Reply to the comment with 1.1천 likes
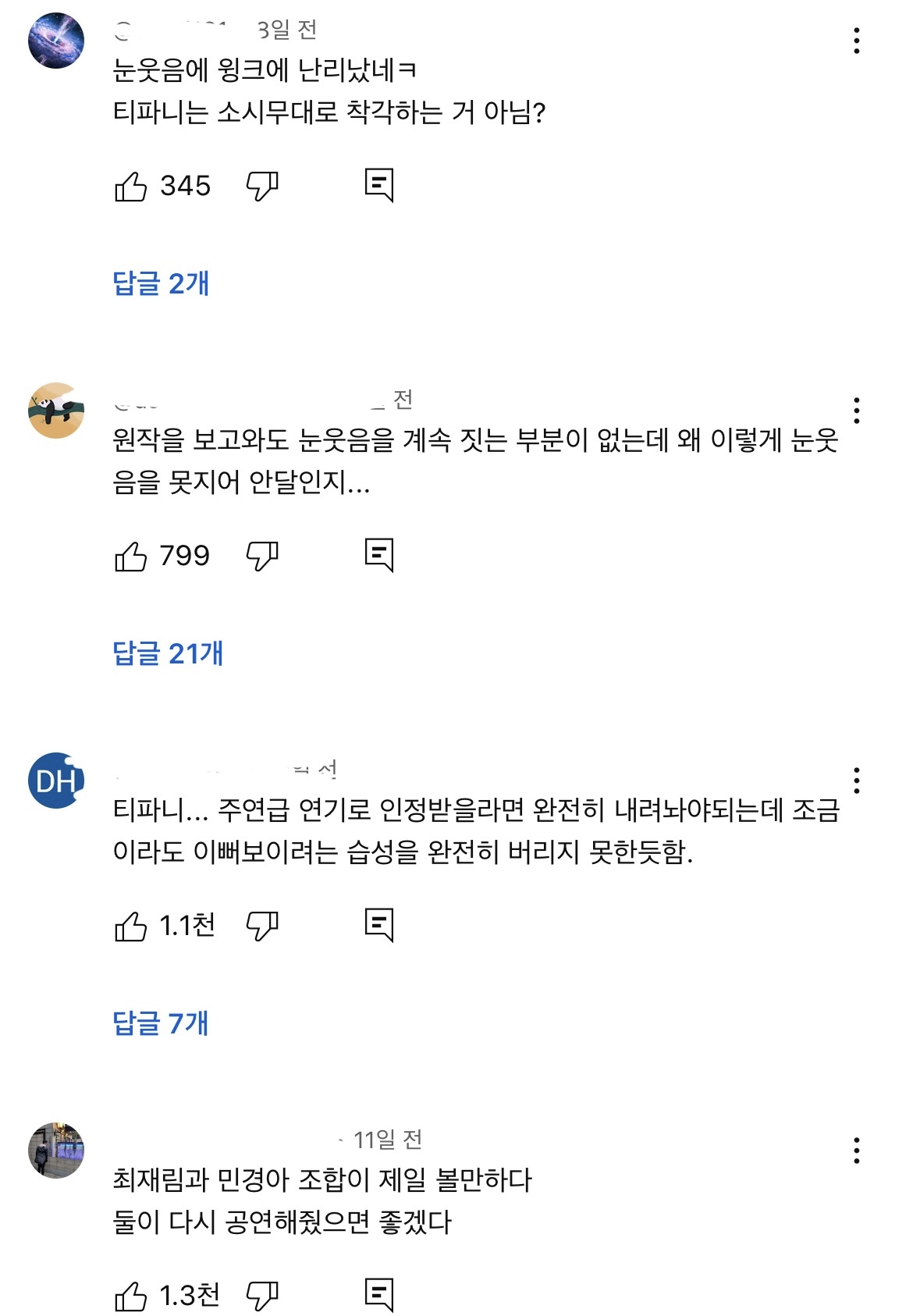The height and width of the screenshot is (1316, 913). [x=379, y=926]
